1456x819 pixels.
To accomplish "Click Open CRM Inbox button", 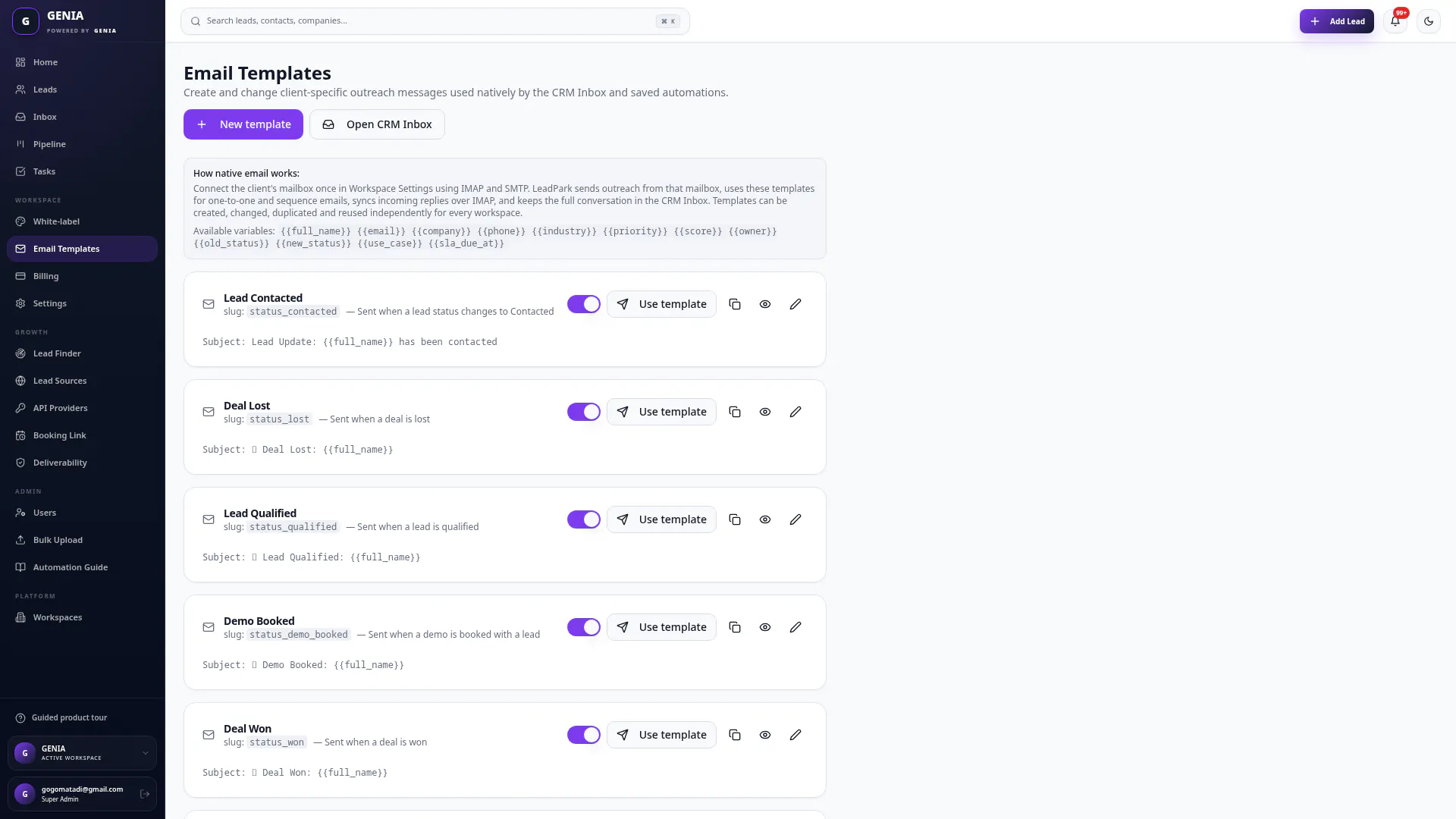I will point(377,124).
